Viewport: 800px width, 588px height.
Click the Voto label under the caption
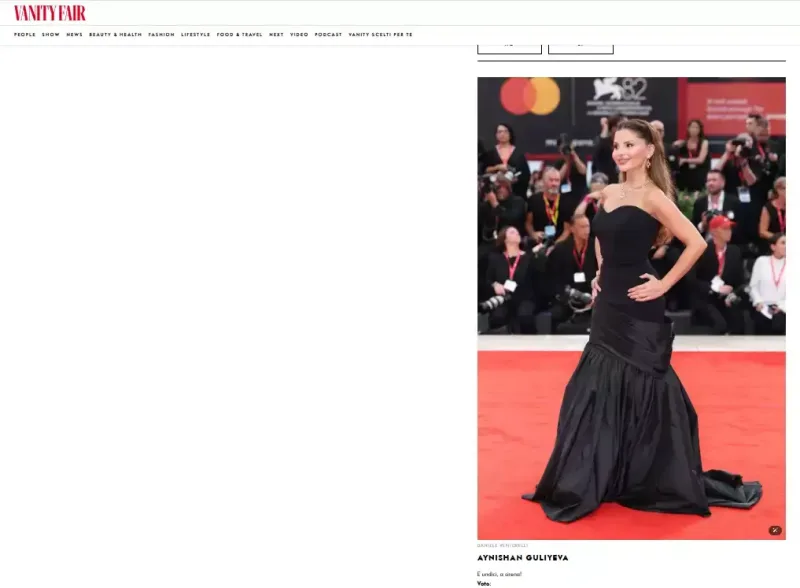click(x=484, y=583)
